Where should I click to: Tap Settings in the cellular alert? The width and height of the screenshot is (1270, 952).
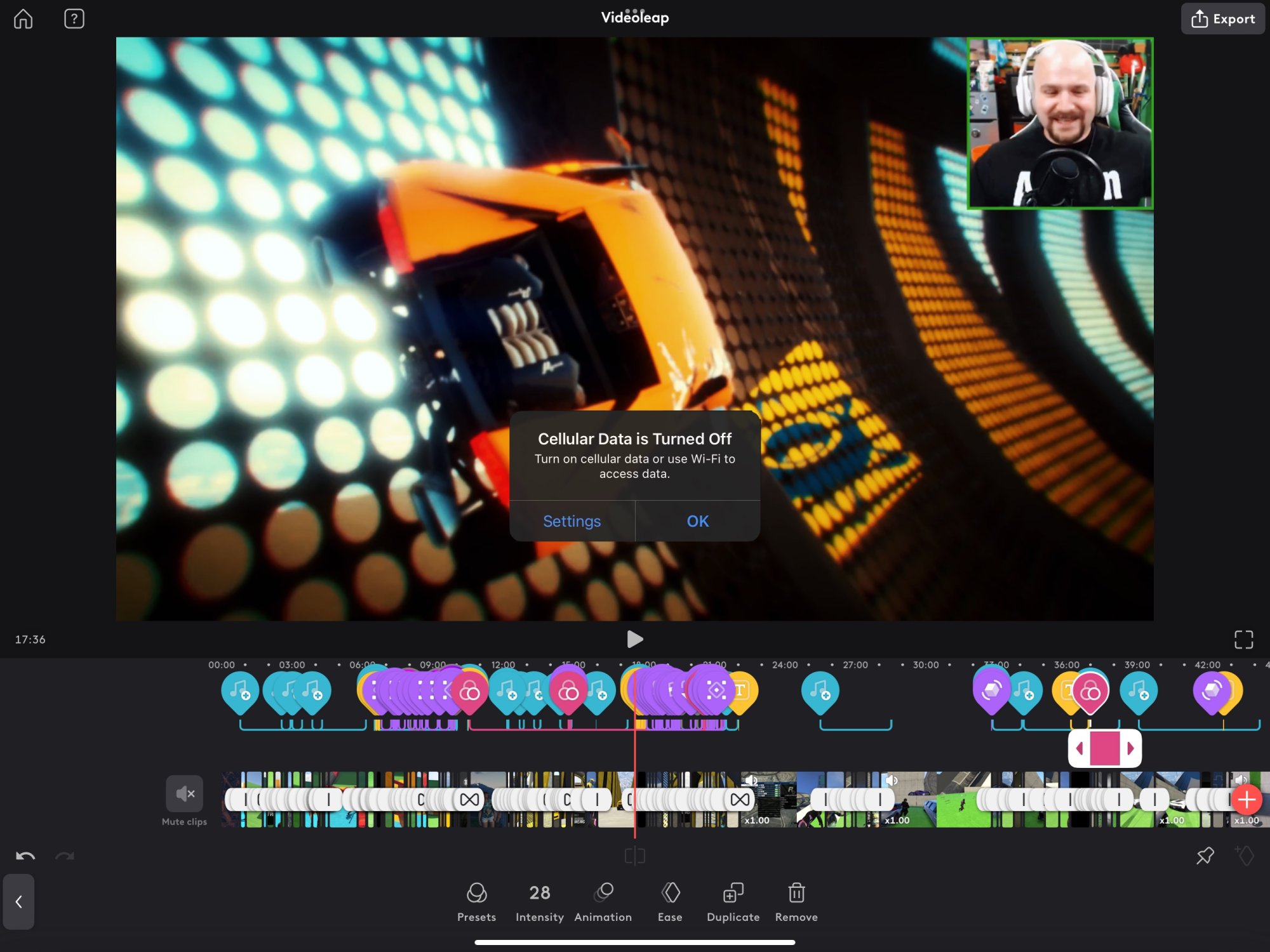tap(571, 521)
